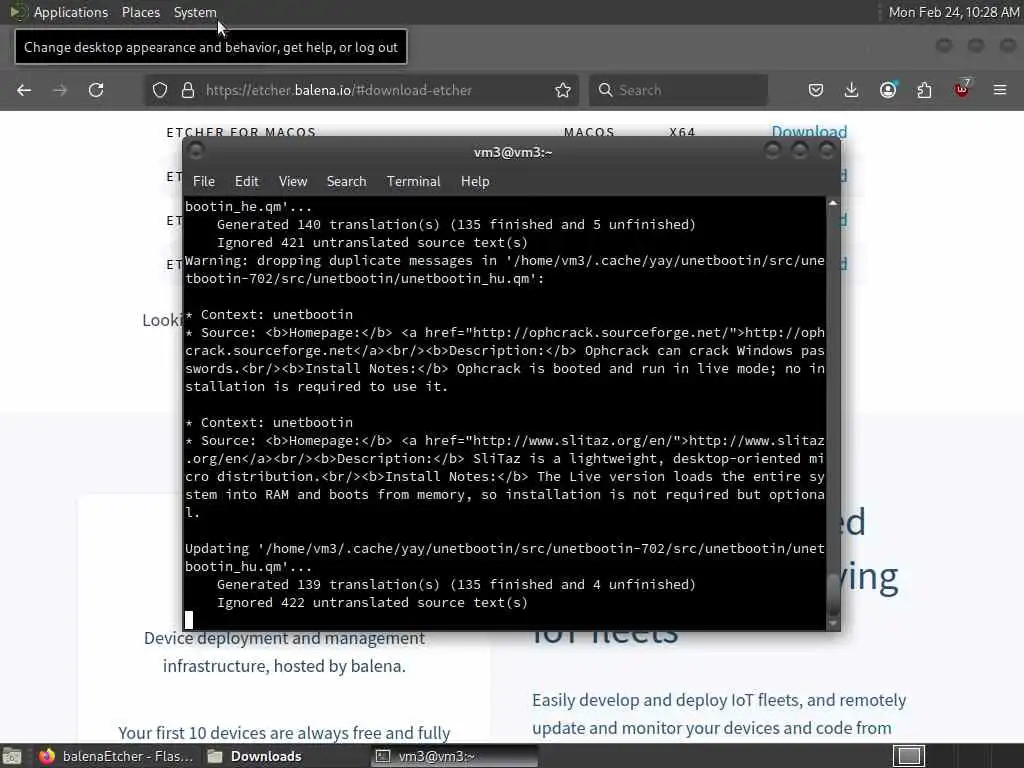This screenshot has width=1024, height=768.
Task: Open the Firefox hamburger menu
Action: pos(1000,90)
